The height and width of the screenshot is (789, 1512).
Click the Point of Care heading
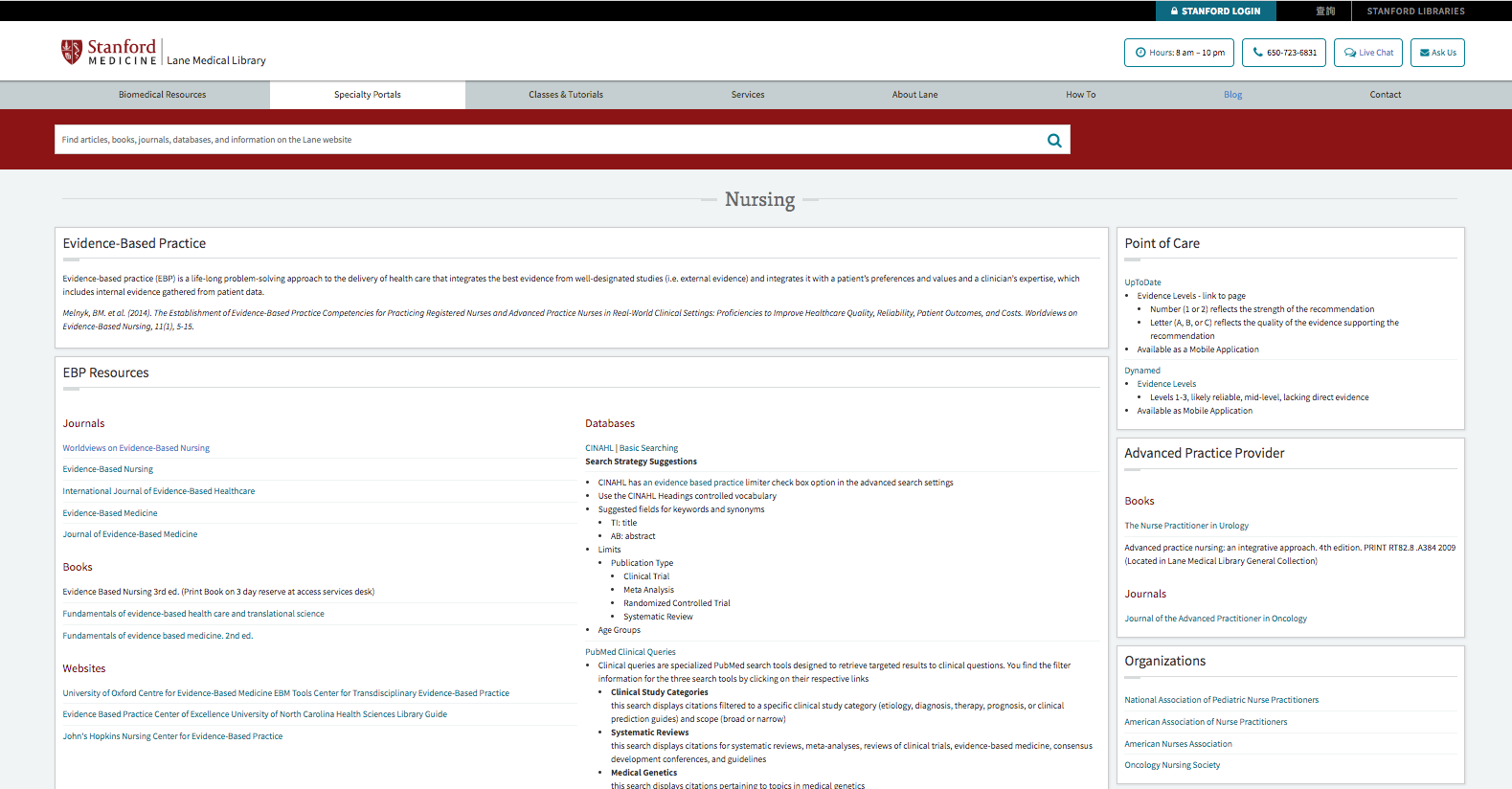click(x=1162, y=244)
